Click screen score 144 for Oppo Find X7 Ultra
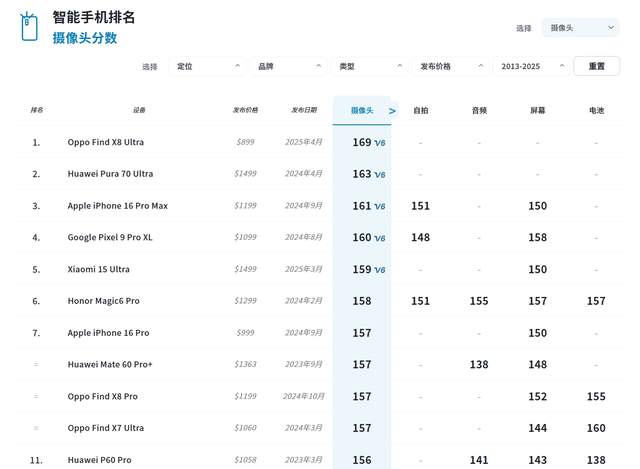The height and width of the screenshot is (469, 640). (x=538, y=428)
